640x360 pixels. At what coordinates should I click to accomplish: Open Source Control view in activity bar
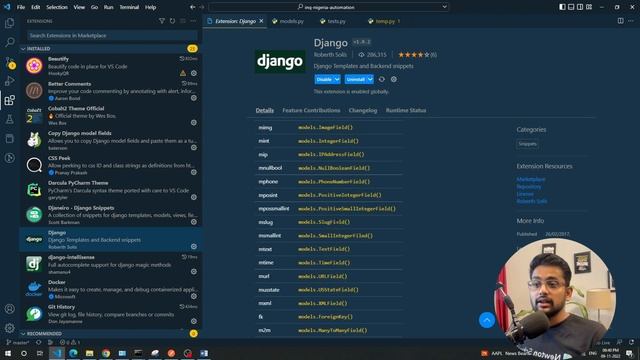(9, 62)
